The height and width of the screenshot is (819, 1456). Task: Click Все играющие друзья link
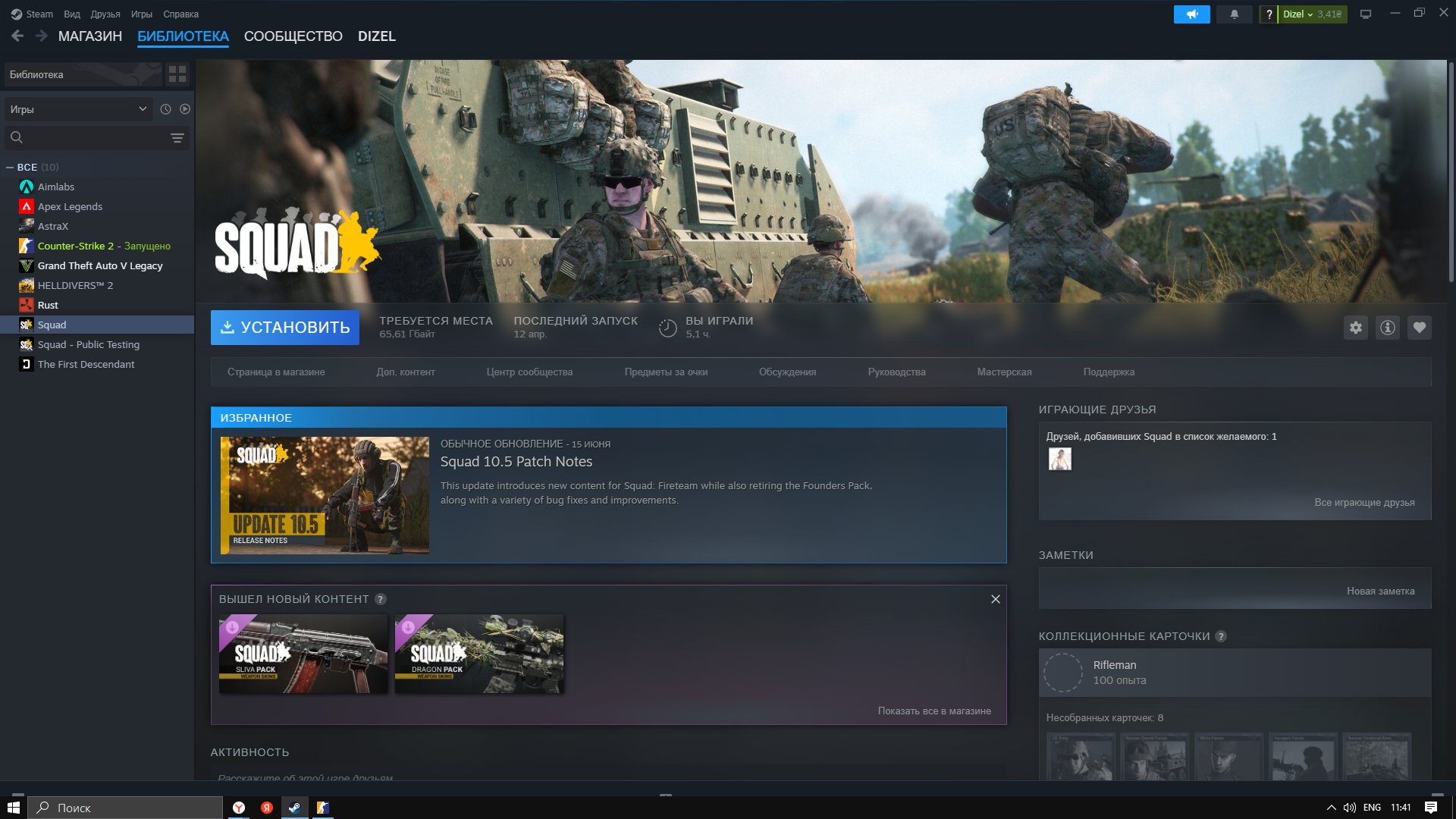[x=1364, y=503]
